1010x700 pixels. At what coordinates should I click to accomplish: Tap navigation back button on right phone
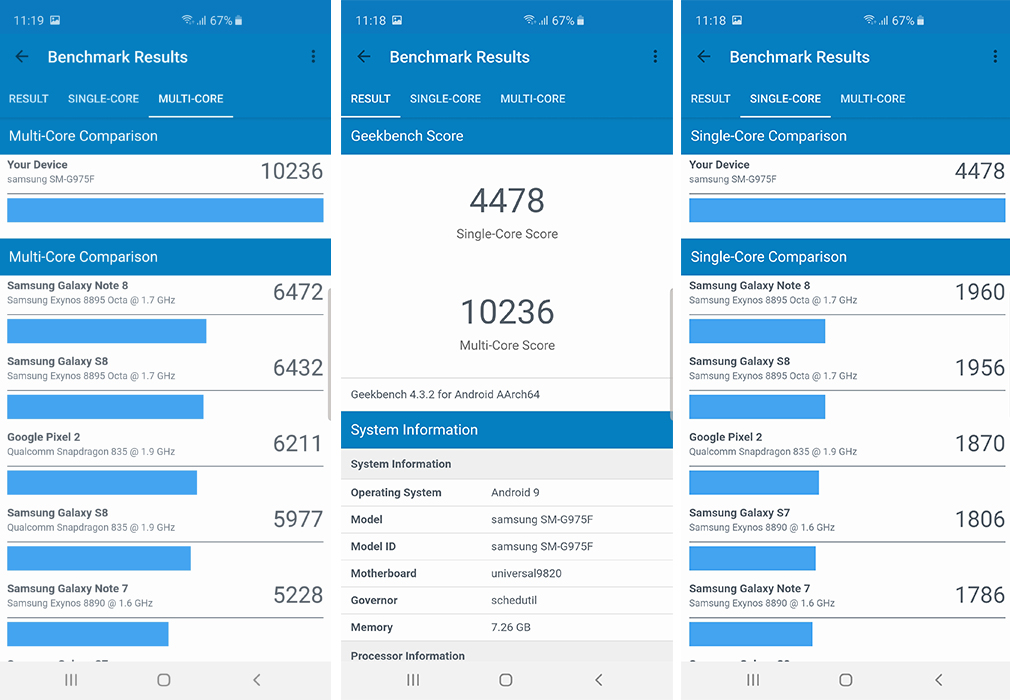(x=939, y=679)
